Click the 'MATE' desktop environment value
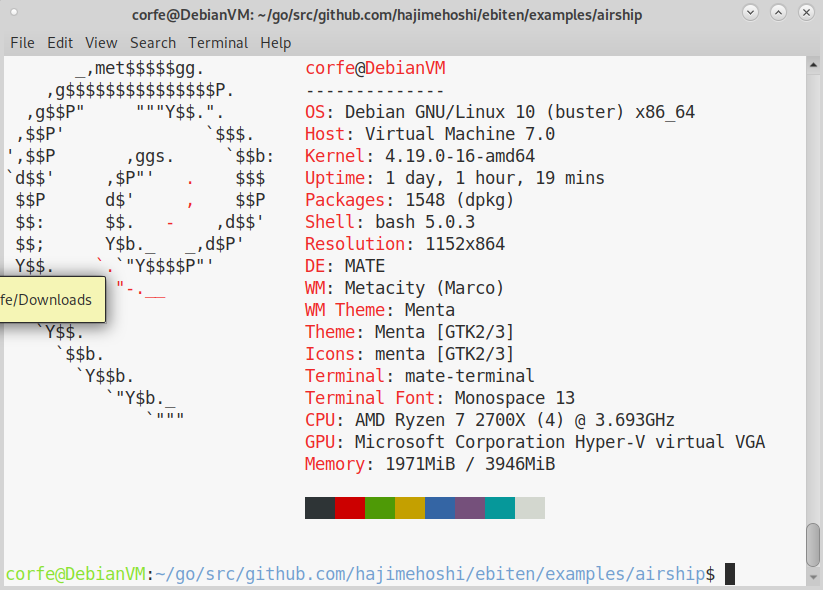This screenshot has height=590, width=823. tap(365, 267)
